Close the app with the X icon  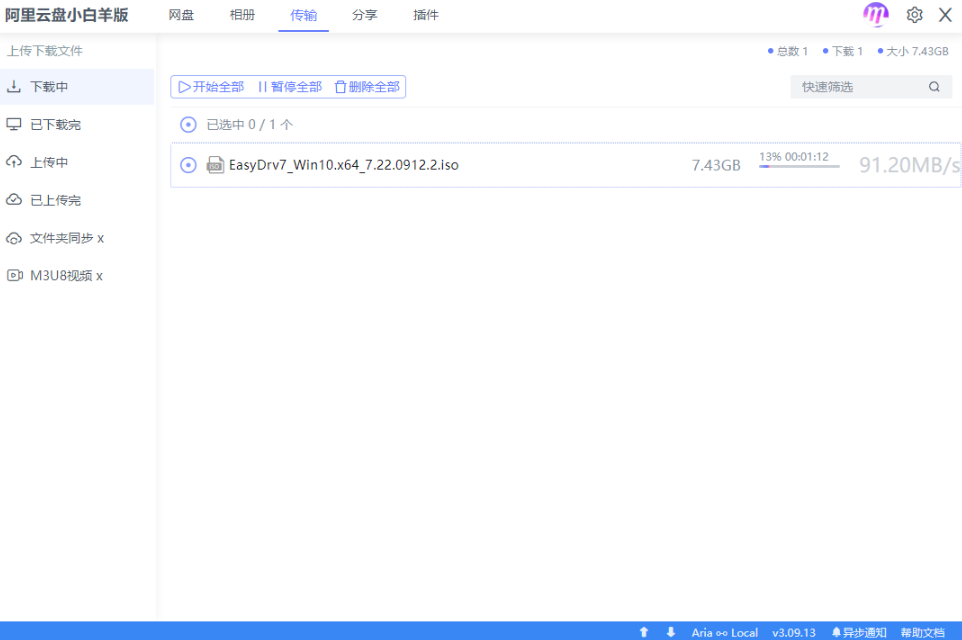coord(945,15)
